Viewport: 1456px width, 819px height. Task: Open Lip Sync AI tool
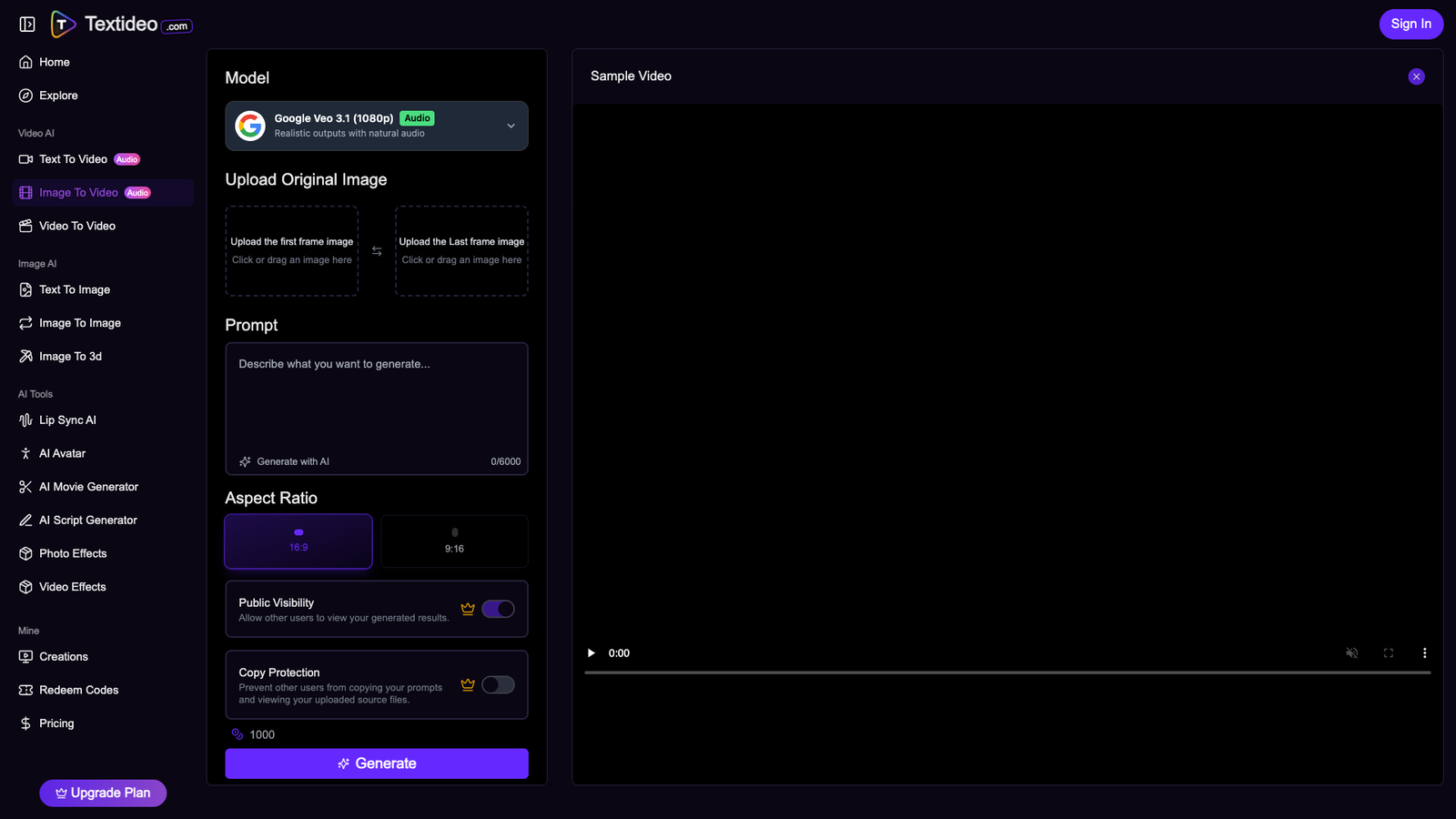[103, 420]
